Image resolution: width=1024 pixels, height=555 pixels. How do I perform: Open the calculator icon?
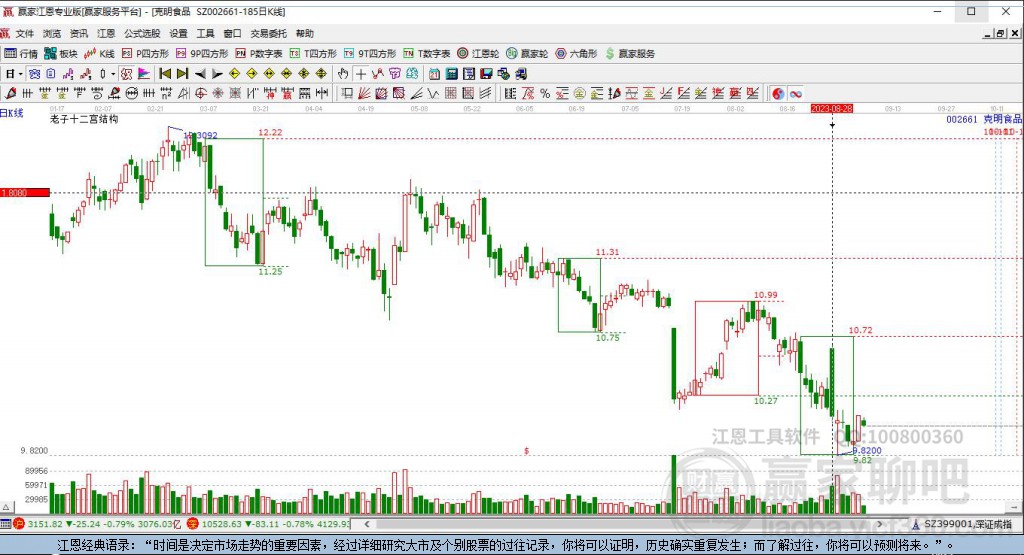coord(451,74)
